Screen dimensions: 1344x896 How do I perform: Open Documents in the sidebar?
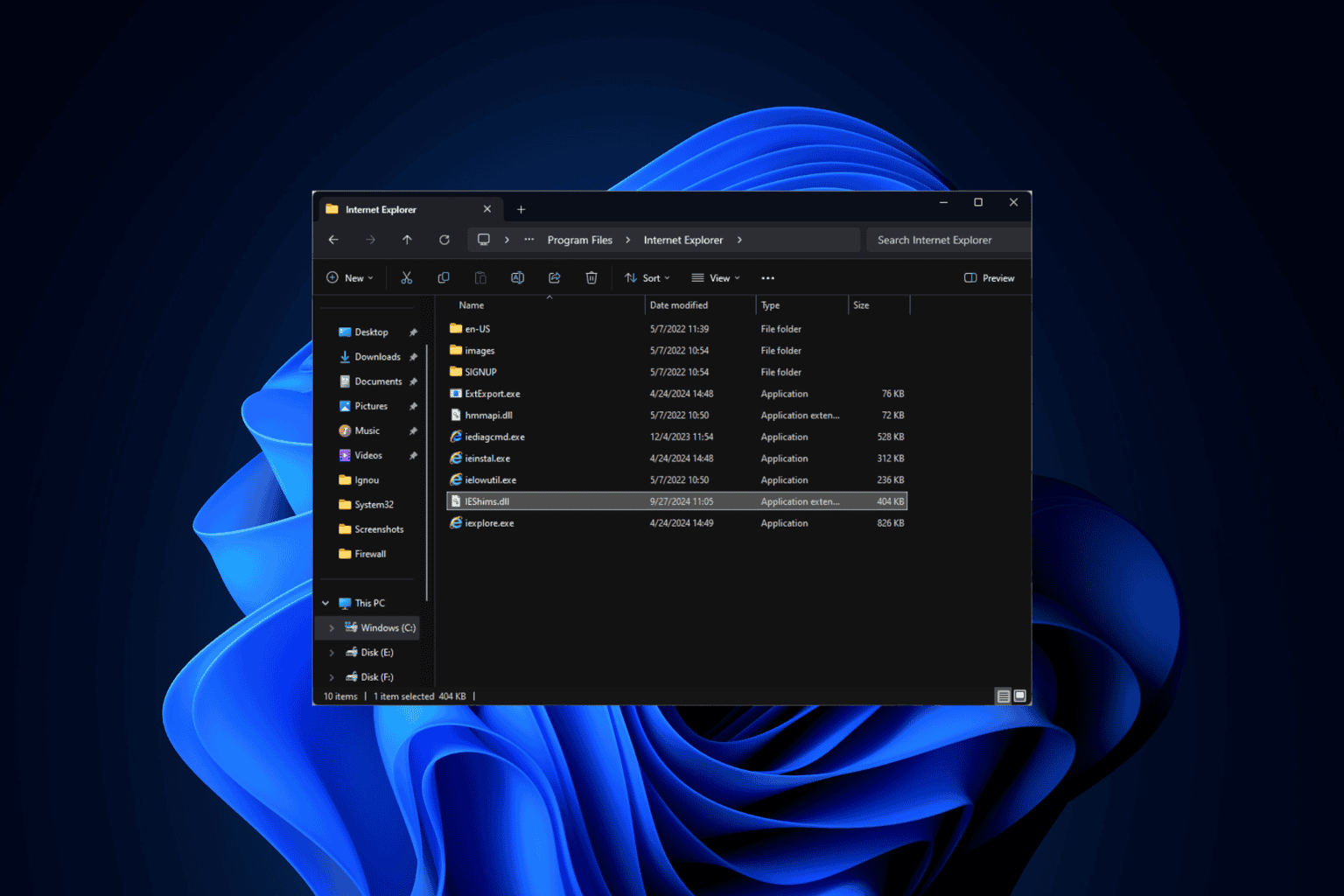[378, 381]
